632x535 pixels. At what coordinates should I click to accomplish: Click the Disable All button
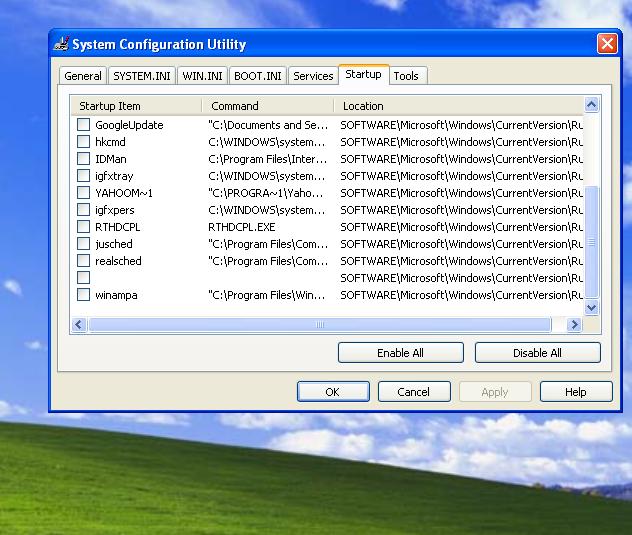click(537, 353)
